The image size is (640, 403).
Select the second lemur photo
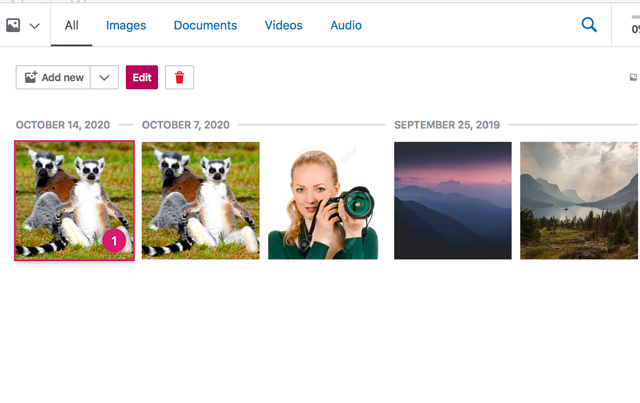coord(200,200)
